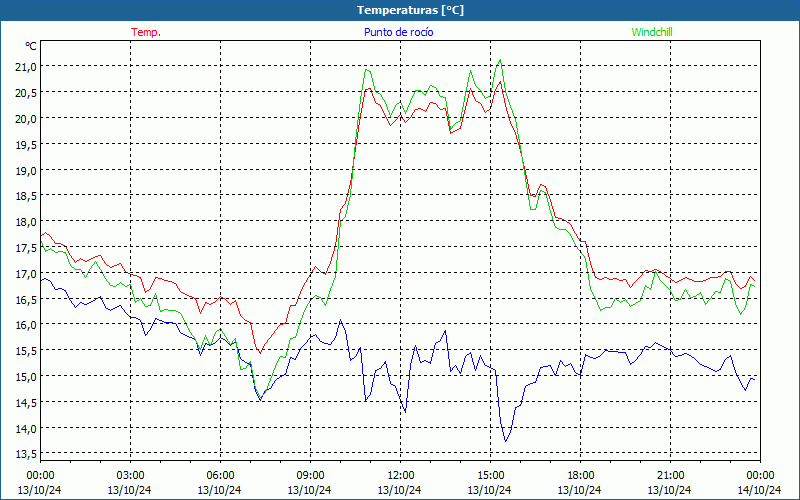
Task: Click the 16,0 y-axis value
Action: [x=26, y=325]
